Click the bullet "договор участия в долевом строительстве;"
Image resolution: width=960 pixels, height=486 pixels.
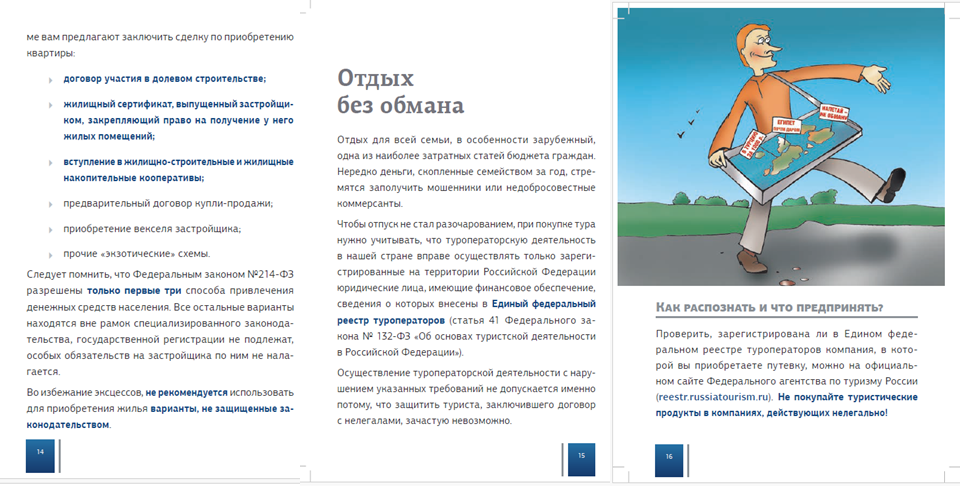(165, 78)
